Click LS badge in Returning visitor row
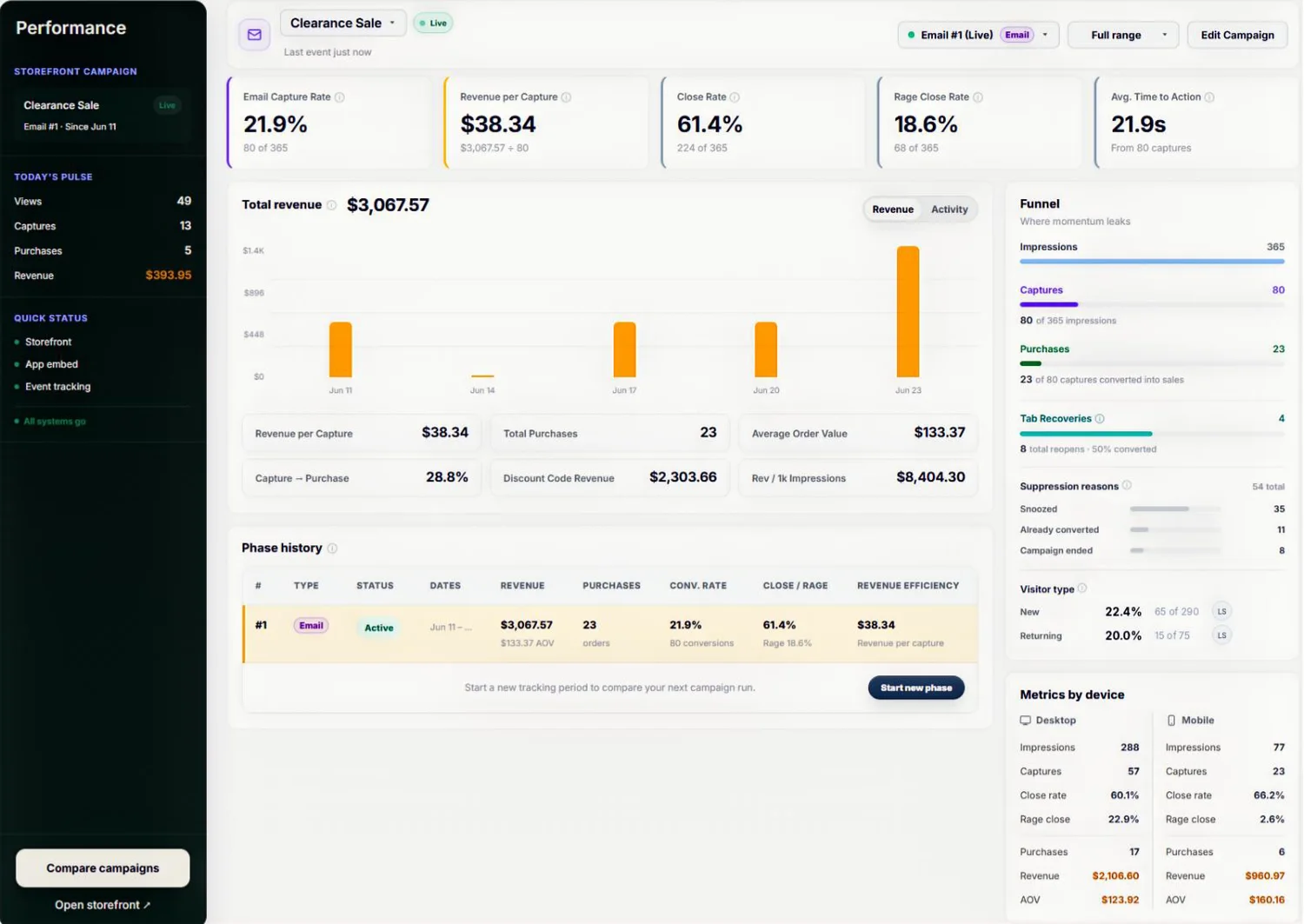 (x=1221, y=635)
